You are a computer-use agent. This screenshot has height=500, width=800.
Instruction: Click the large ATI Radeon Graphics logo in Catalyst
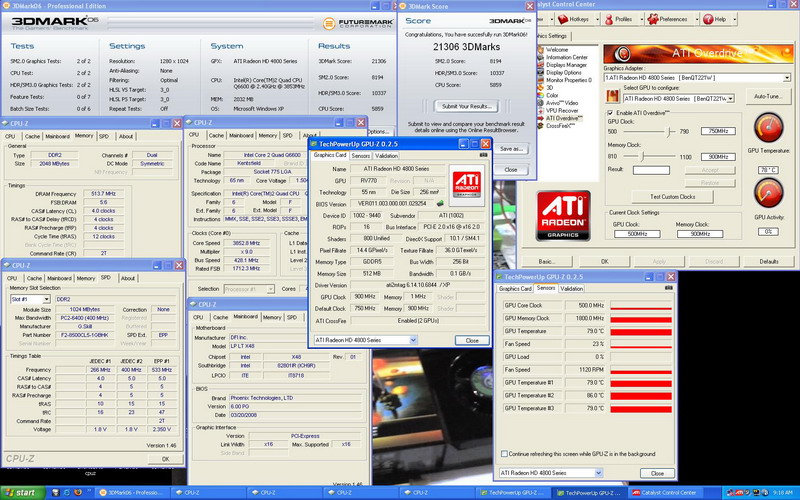563,215
